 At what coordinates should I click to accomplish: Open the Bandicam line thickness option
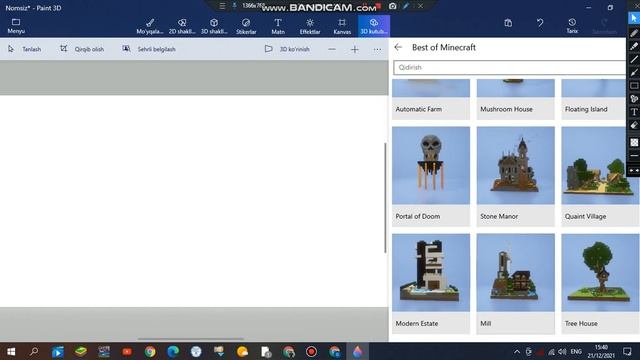pyautogui.click(x=633, y=156)
